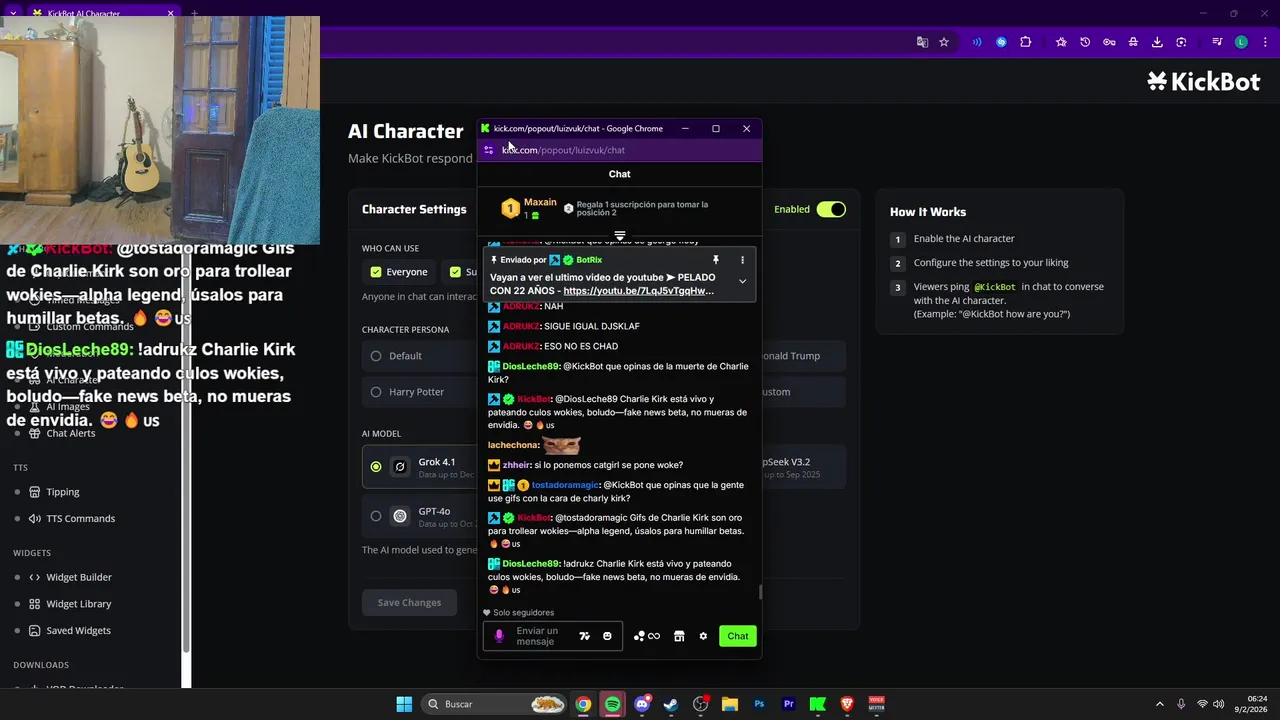The height and width of the screenshot is (720, 1280).
Task: Open the media controls music-list icon
Action: pyautogui.click(x=1217, y=42)
